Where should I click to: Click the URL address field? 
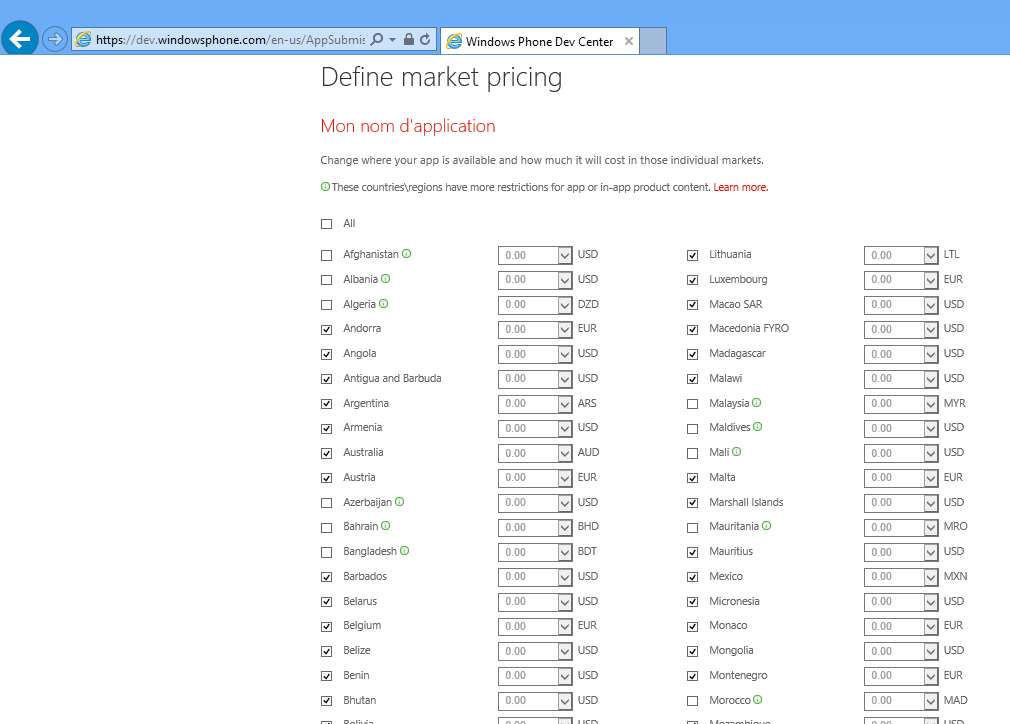tap(230, 40)
